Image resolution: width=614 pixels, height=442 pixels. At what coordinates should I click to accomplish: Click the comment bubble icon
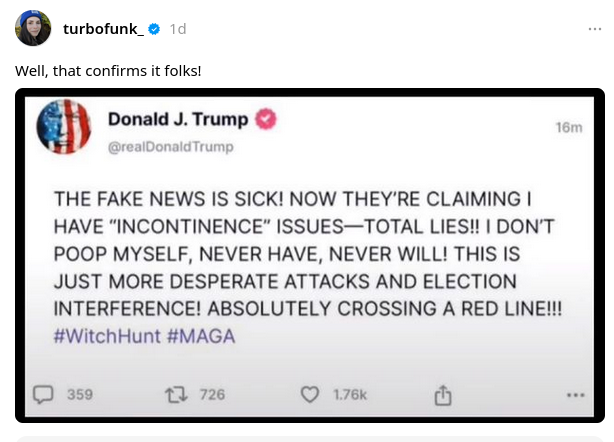coord(43,394)
